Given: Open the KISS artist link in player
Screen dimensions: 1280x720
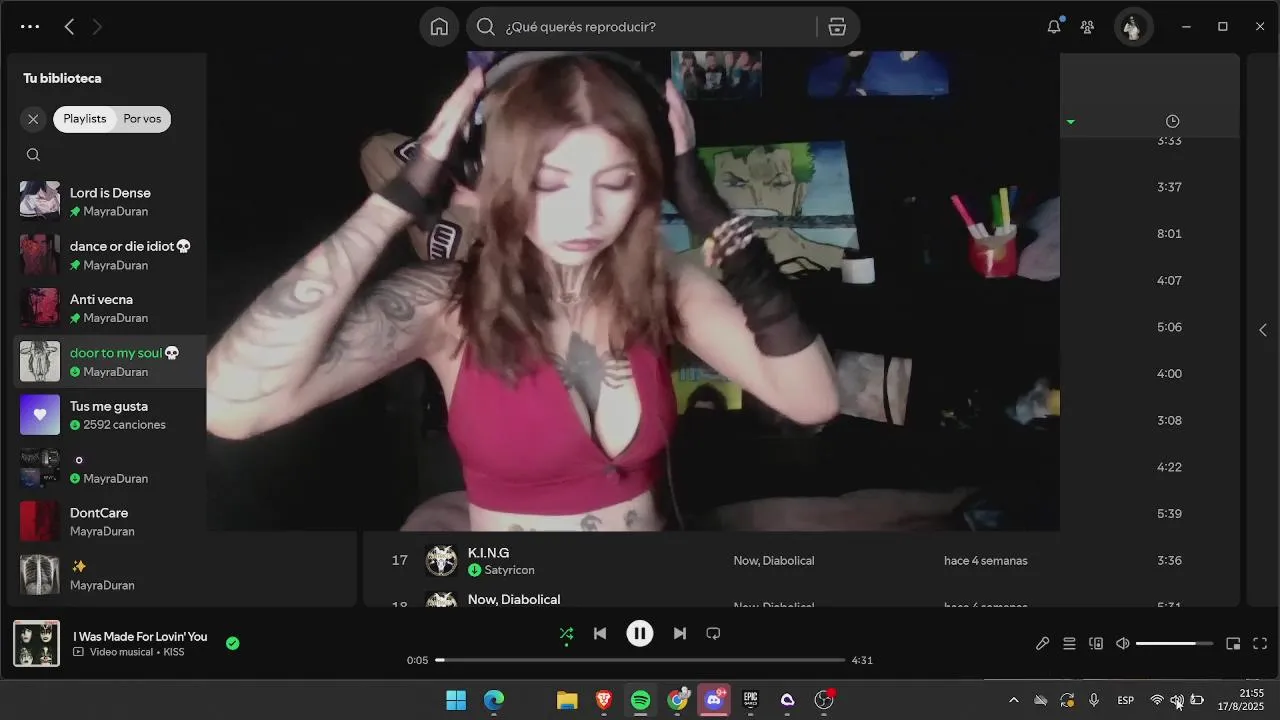Looking at the screenshot, I should 174,652.
